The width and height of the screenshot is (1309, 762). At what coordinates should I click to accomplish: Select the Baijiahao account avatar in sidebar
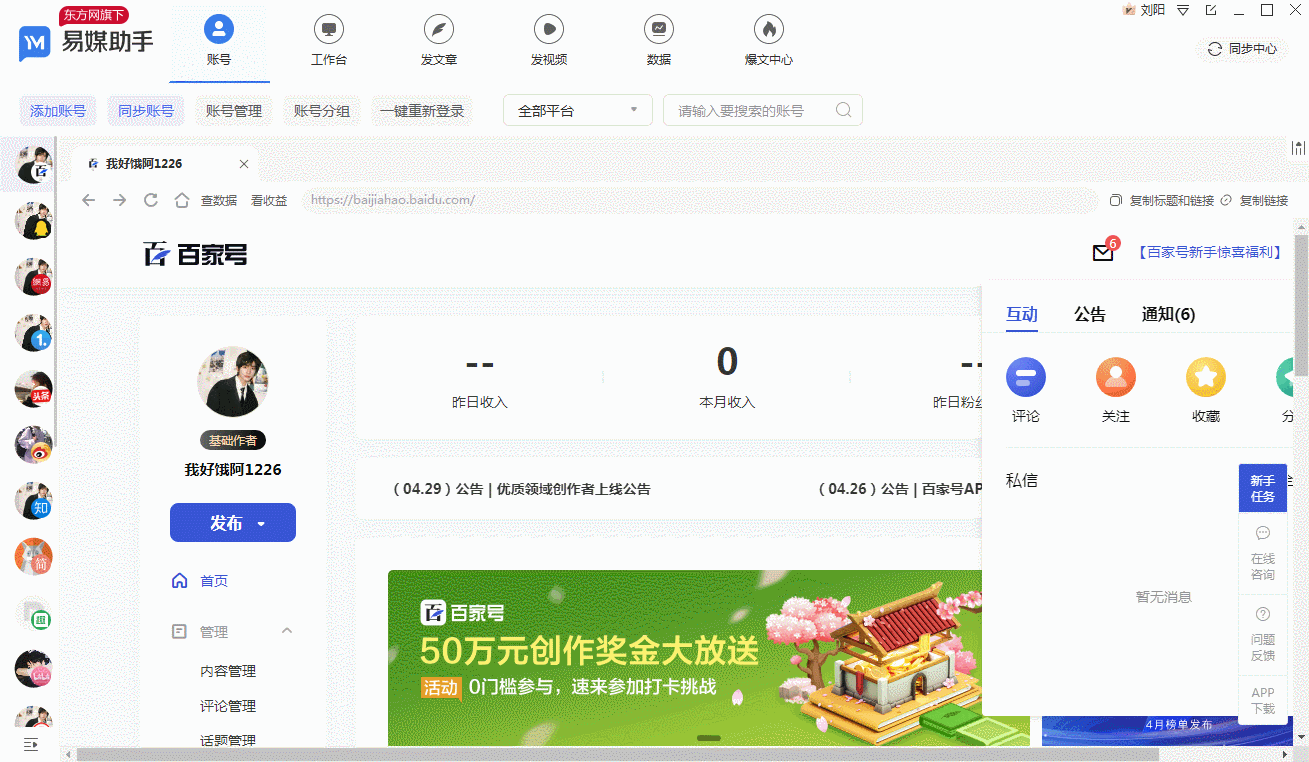pyautogui.click(x=33, y=165)
